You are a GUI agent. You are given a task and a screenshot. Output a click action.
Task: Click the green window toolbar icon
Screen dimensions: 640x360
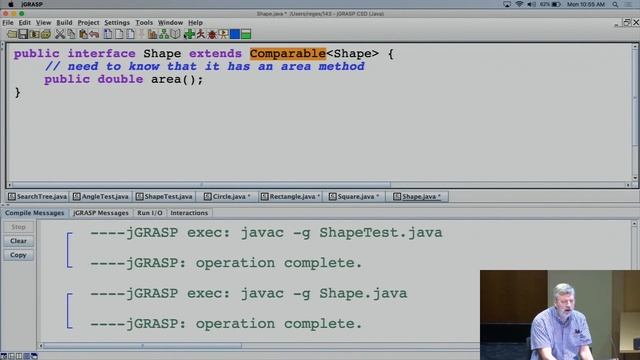pyautogui.click(x=246, y=34)
